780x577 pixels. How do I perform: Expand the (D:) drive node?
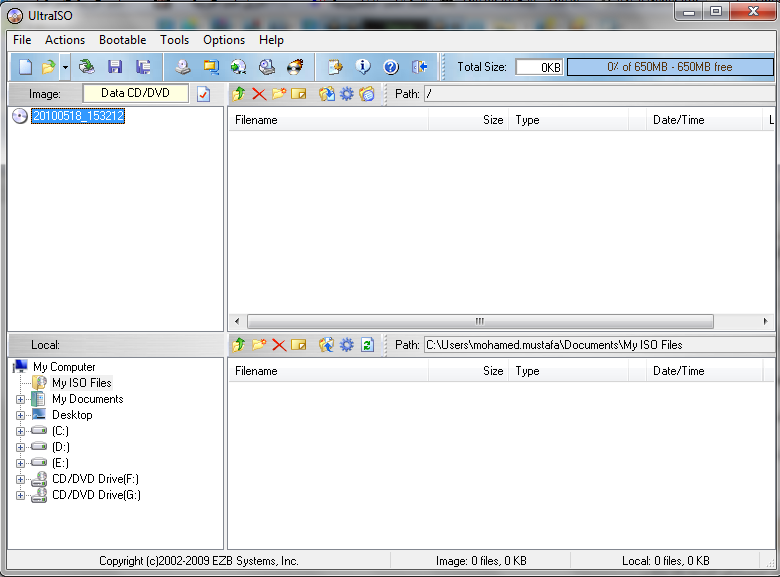click(20, 447)
